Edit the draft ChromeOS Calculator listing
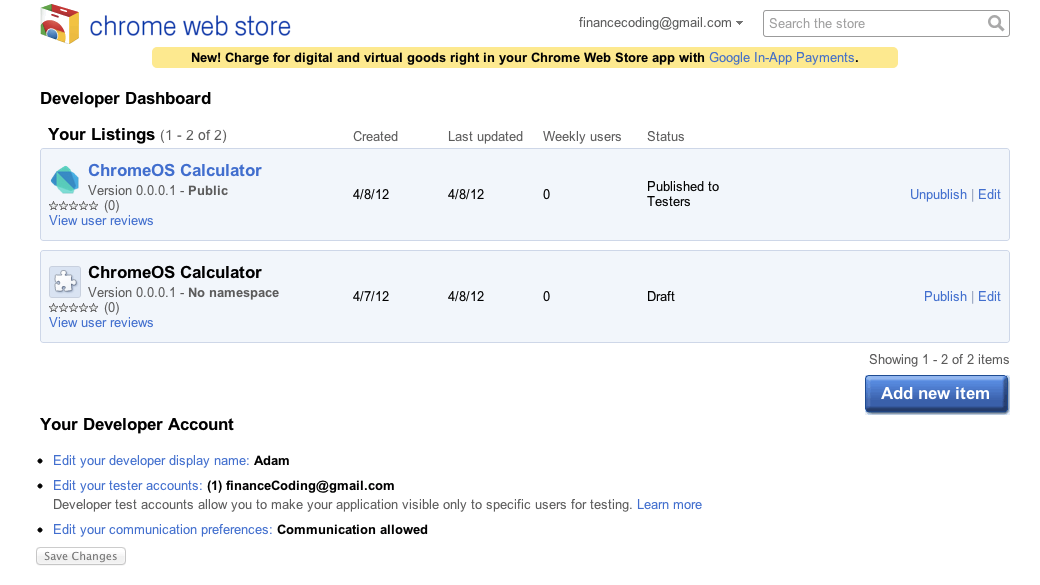1040x585 pixels. [989, 296]
